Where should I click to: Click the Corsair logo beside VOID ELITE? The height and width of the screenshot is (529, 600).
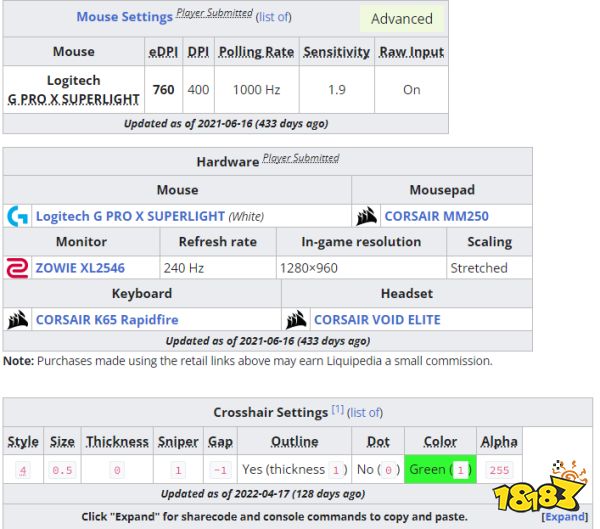click(296, 320)
